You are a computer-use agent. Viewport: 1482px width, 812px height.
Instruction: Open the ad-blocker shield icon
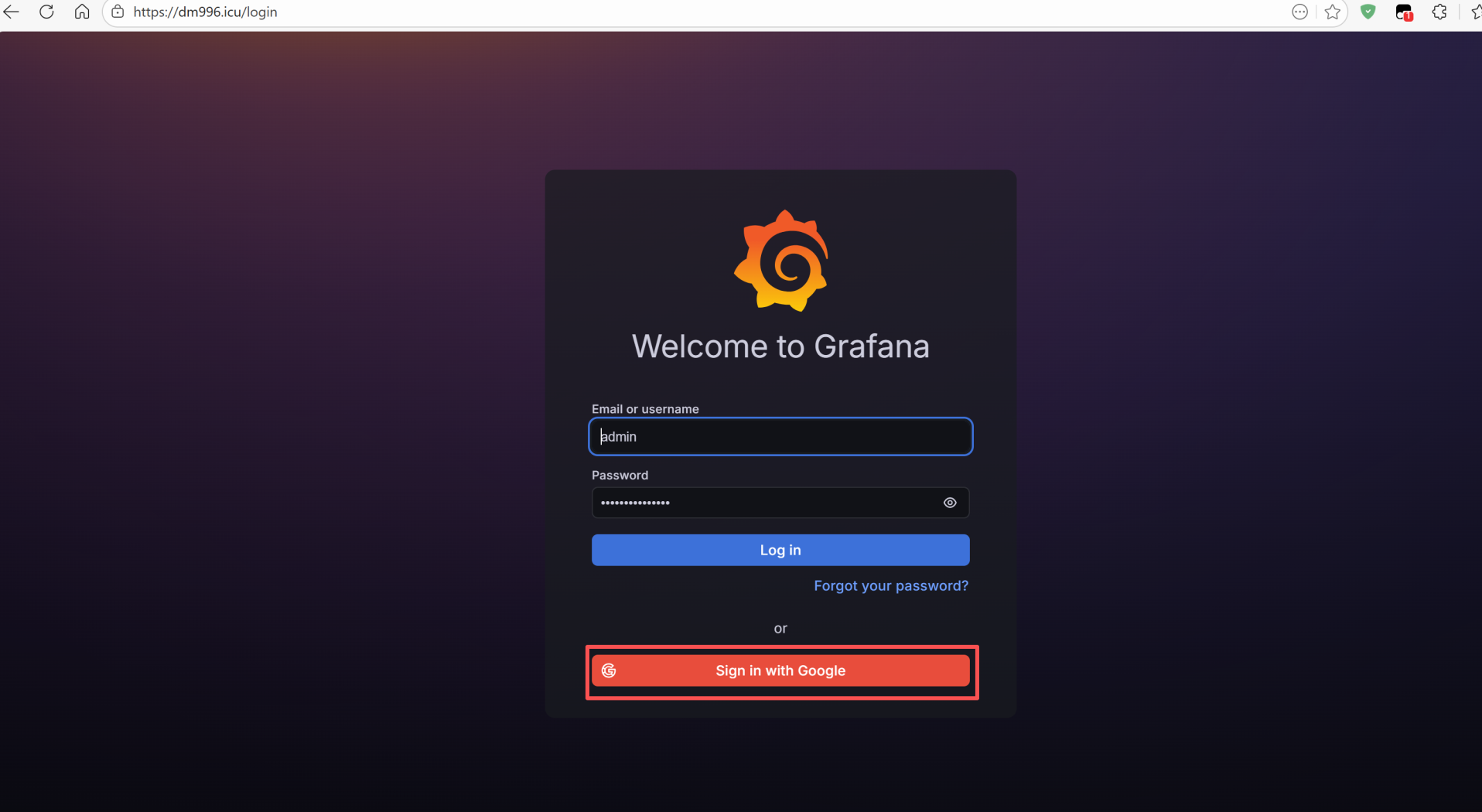pos(1368,12)
